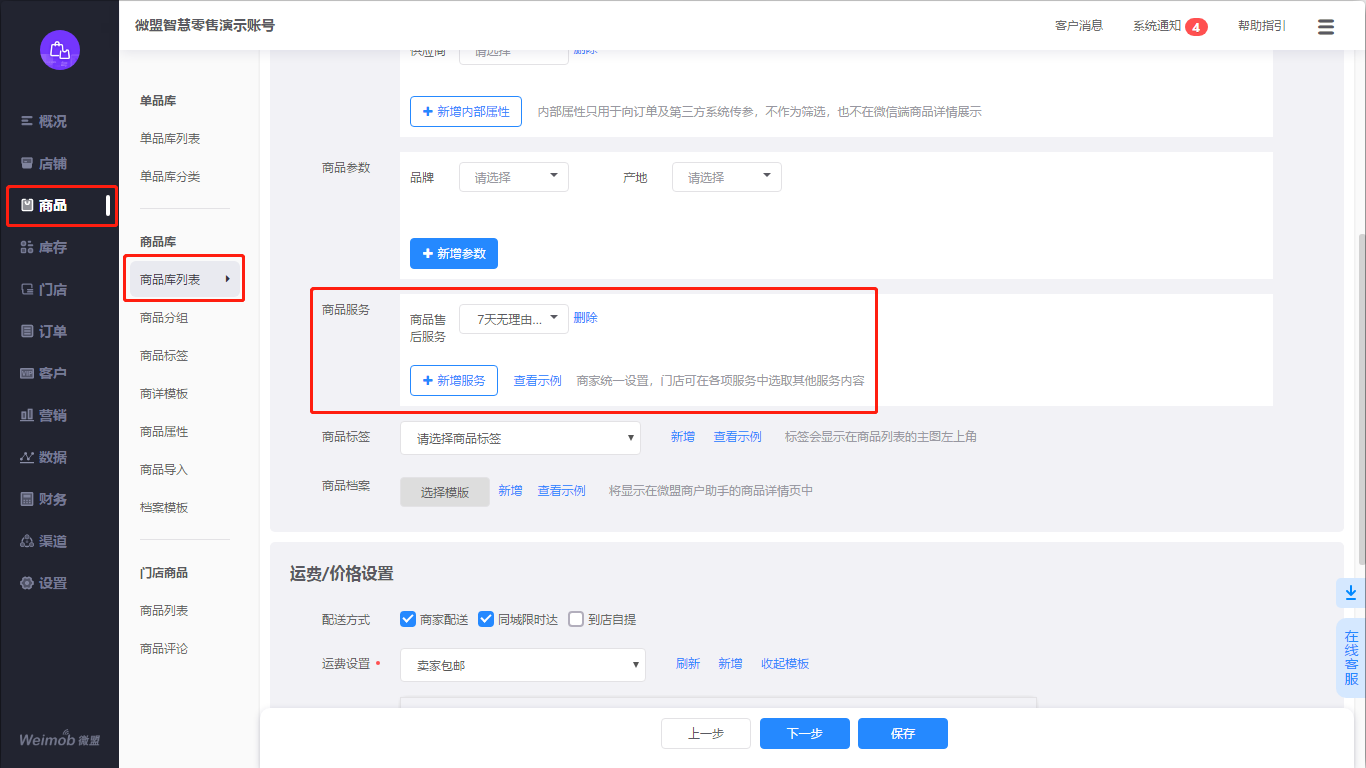
Task: Toggle 同城限时达 checkbox
Action: pos(486,619)
